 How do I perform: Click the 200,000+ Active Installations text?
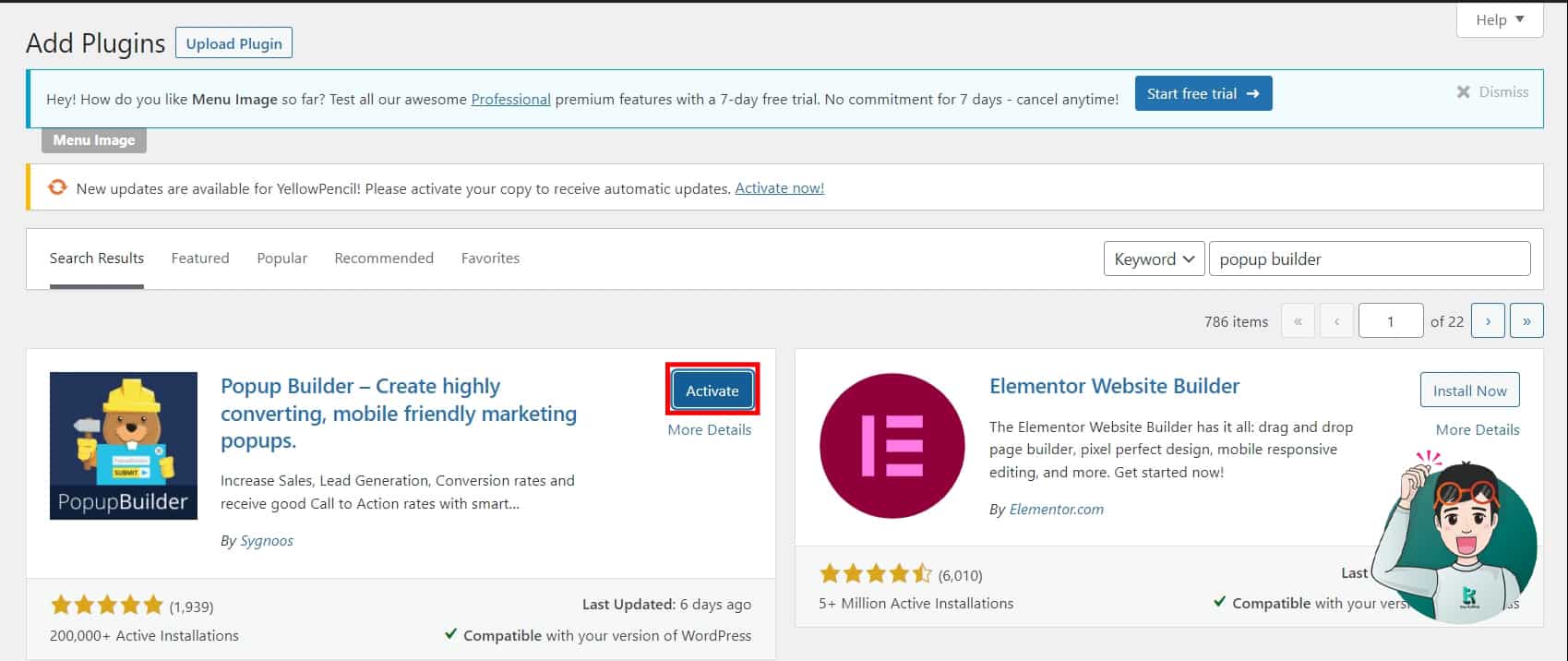[144, 635]
